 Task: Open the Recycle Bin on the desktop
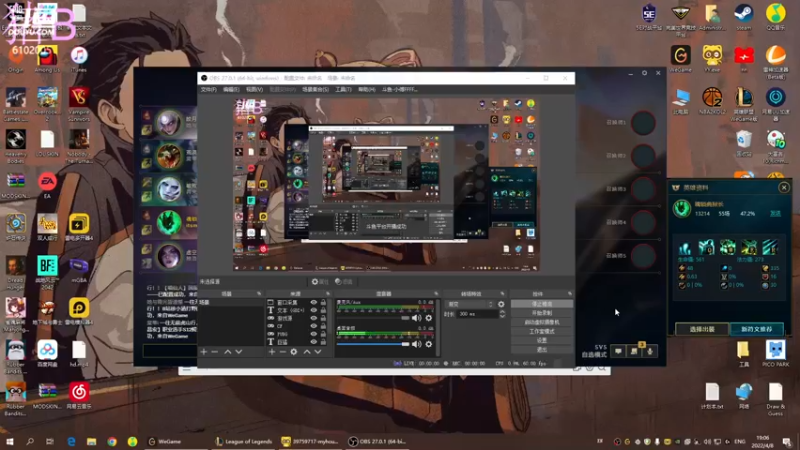point(744,144)
